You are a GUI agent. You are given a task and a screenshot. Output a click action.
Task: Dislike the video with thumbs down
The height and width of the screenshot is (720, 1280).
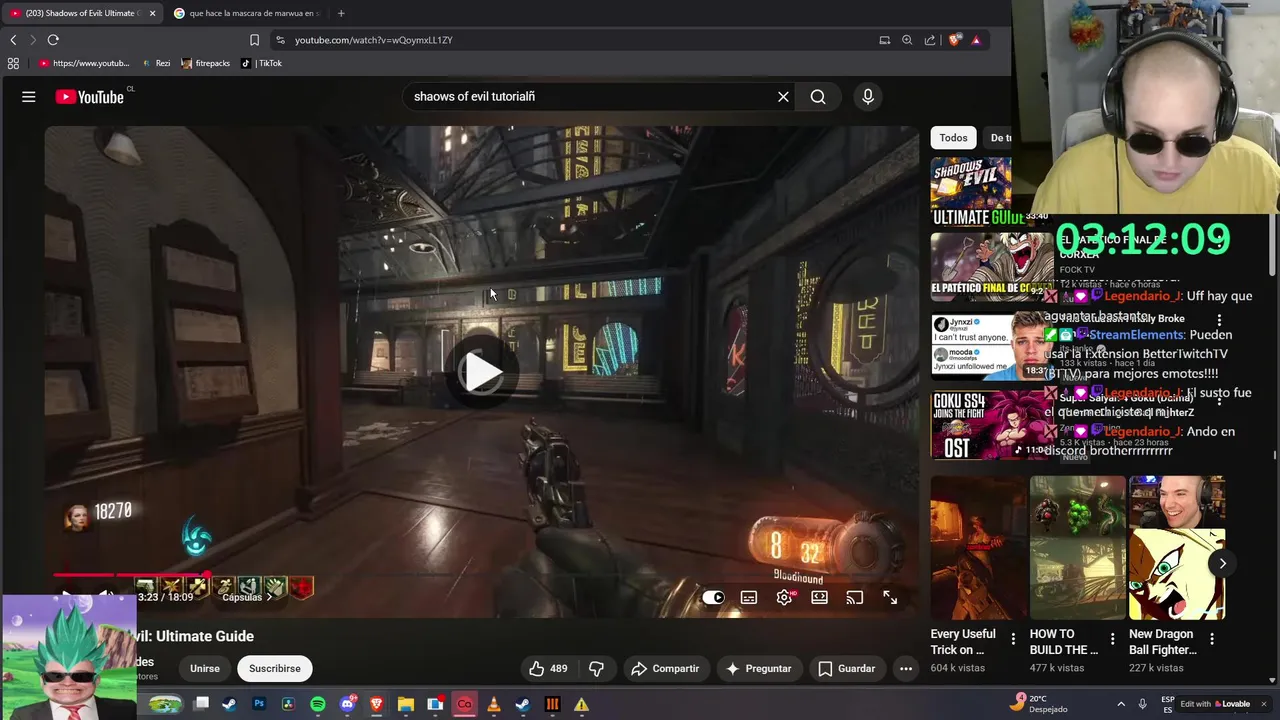(x=597, y=668)
